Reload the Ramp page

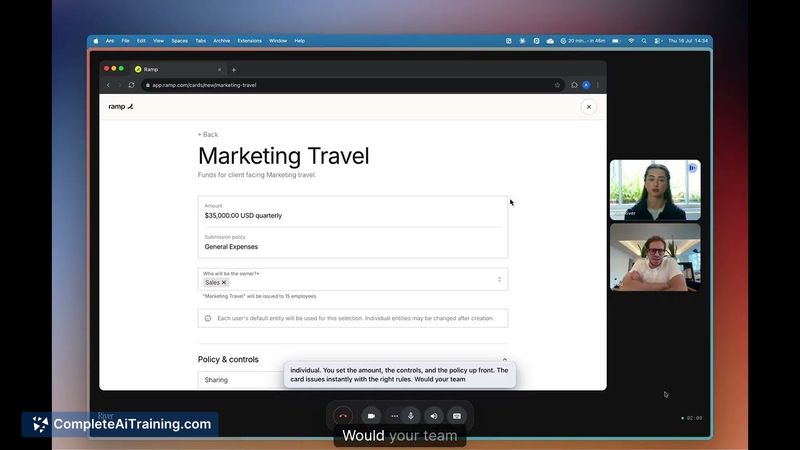point(132,85)
